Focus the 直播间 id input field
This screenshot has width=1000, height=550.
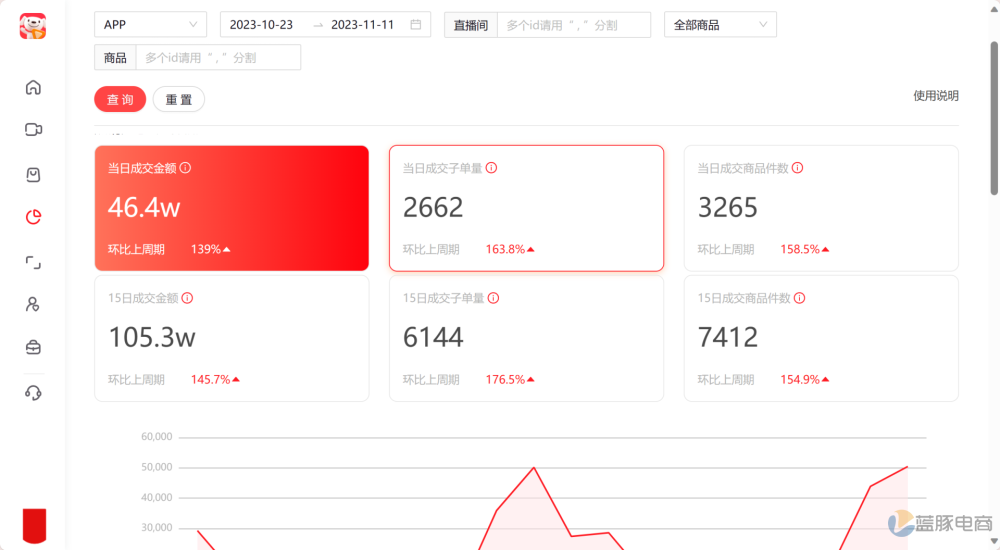573,25
